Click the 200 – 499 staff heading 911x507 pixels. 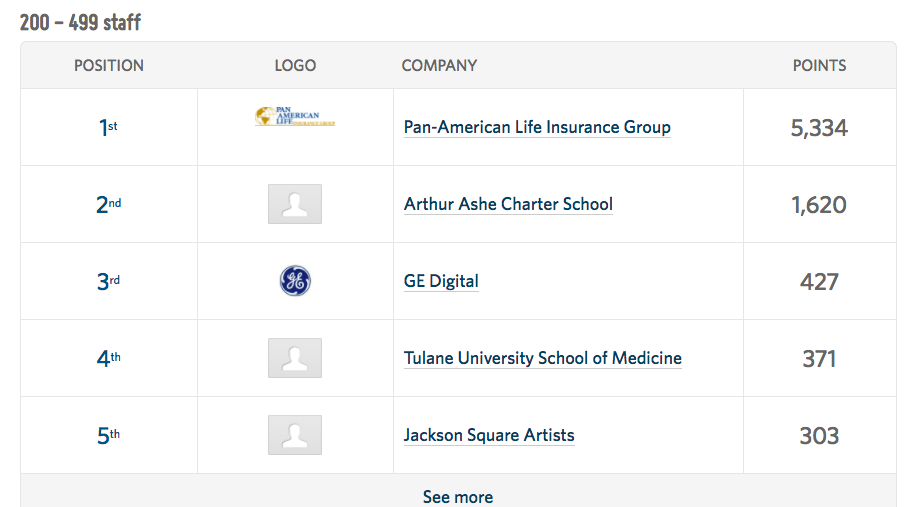point(80,23)
